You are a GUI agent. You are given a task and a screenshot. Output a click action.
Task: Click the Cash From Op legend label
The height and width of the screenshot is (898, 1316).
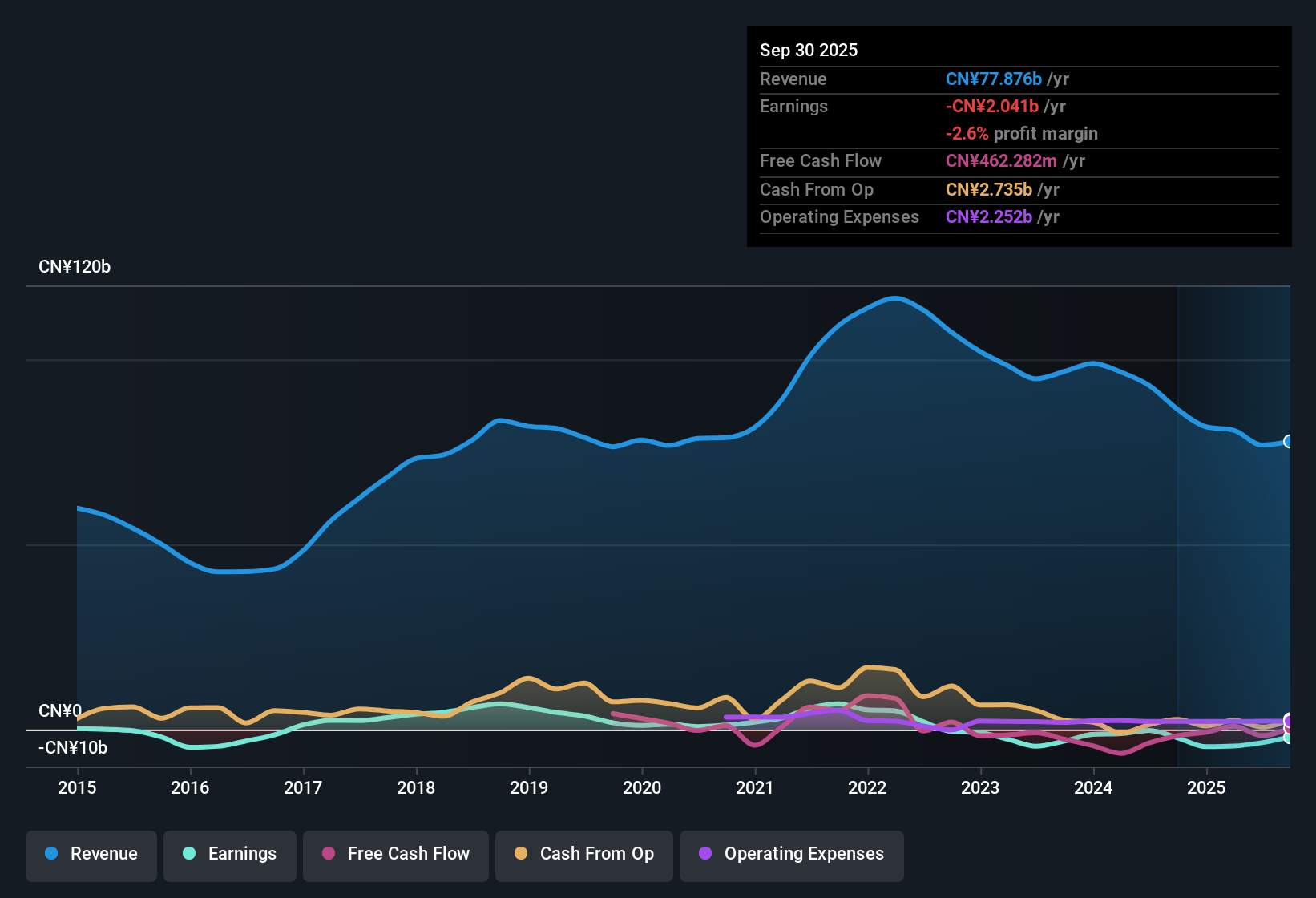[x=596, y=854]
